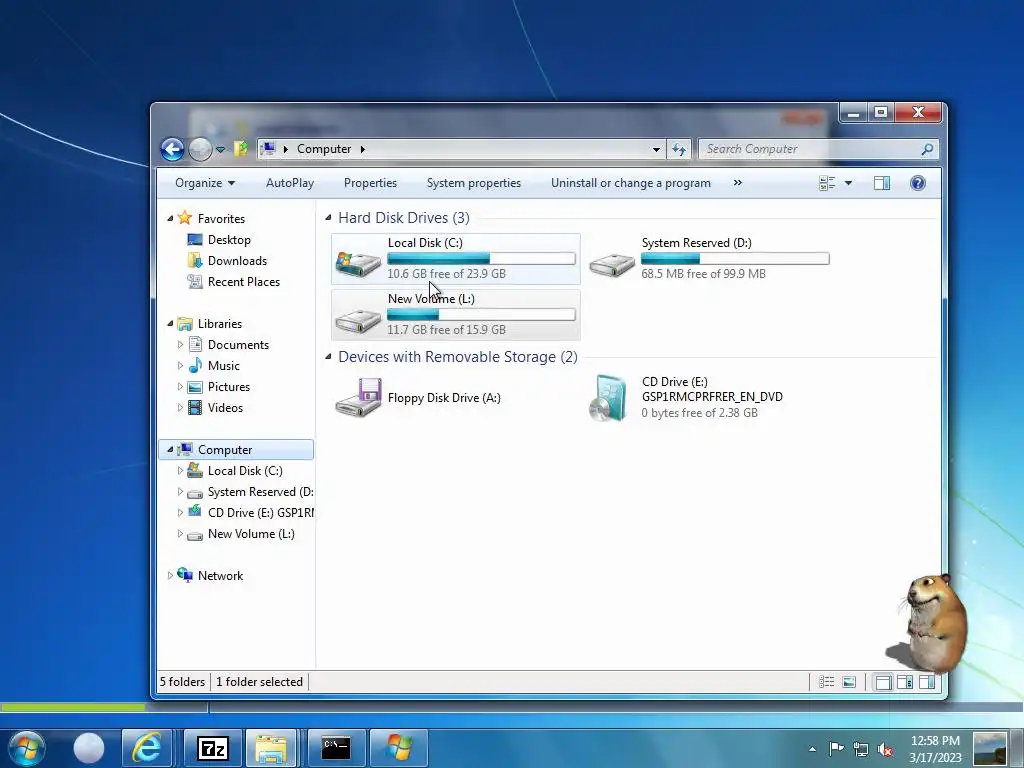Toggle second pane layout button in status bar

click(905, 682)
